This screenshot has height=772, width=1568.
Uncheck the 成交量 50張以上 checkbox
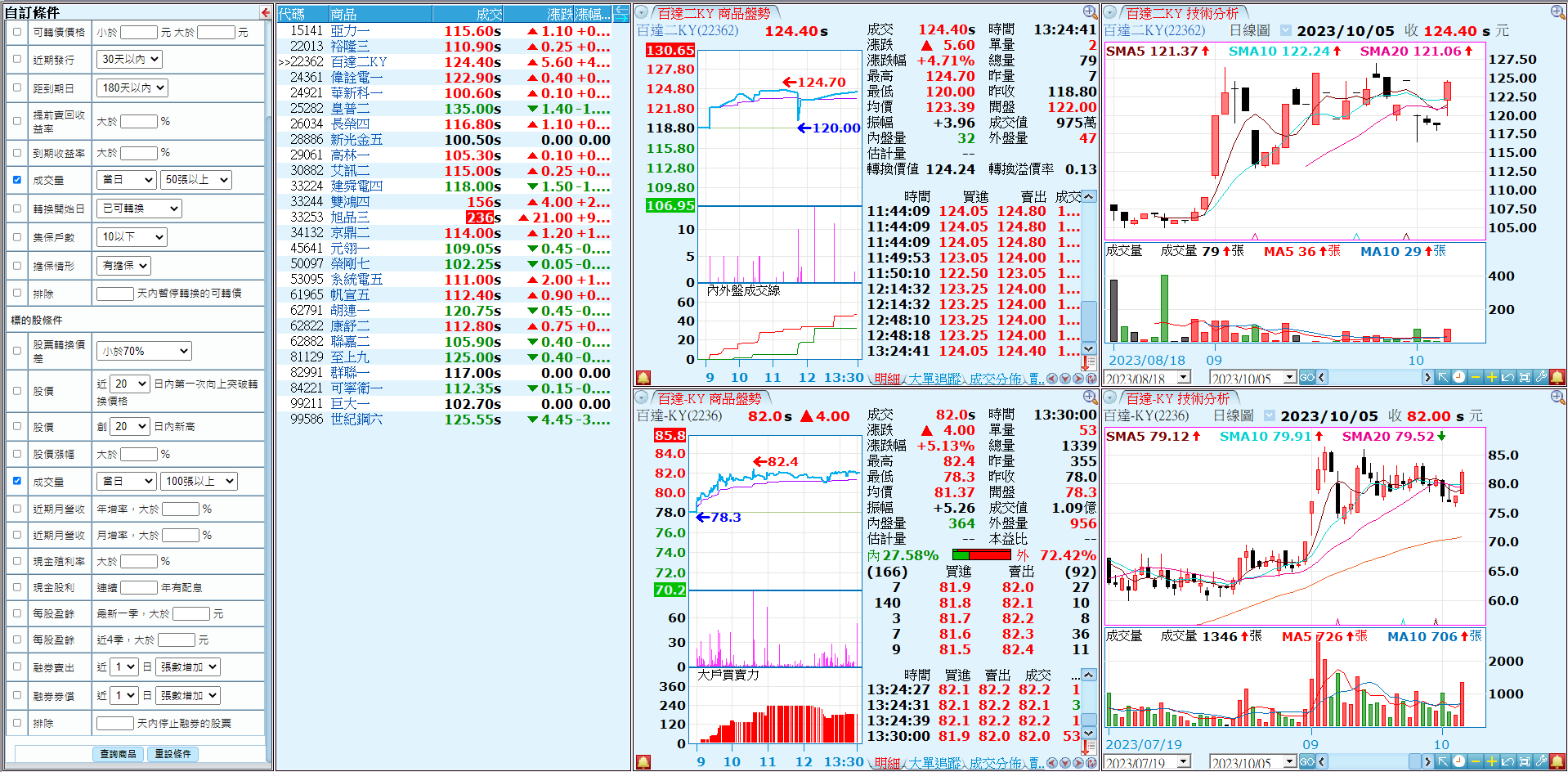coord(17,180)
